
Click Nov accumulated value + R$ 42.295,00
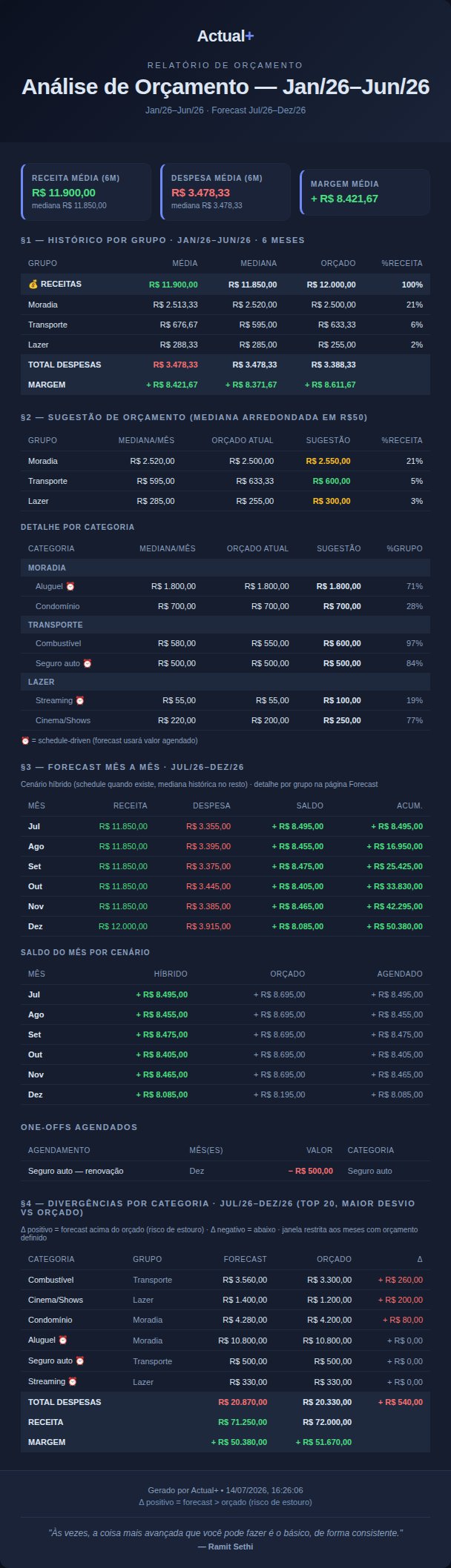pos(395,906)
